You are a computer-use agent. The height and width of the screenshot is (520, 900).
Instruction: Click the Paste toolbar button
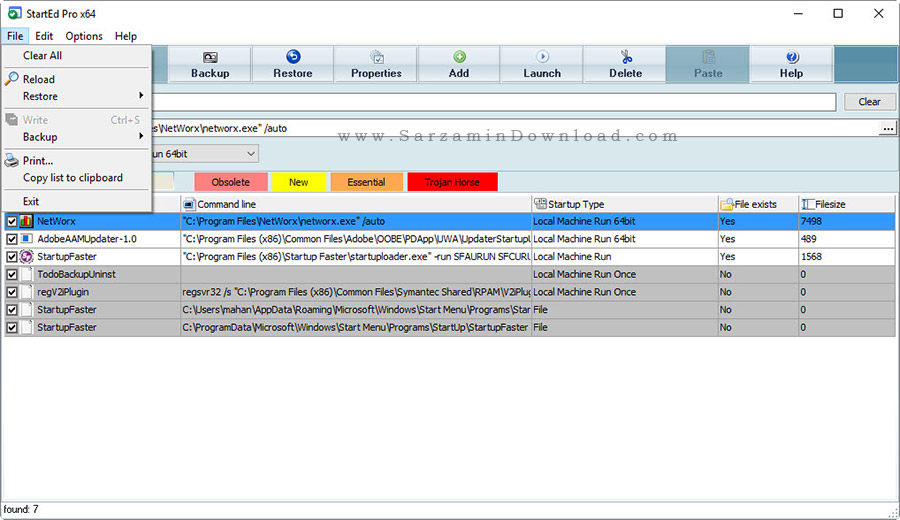(x=708, y=65)
